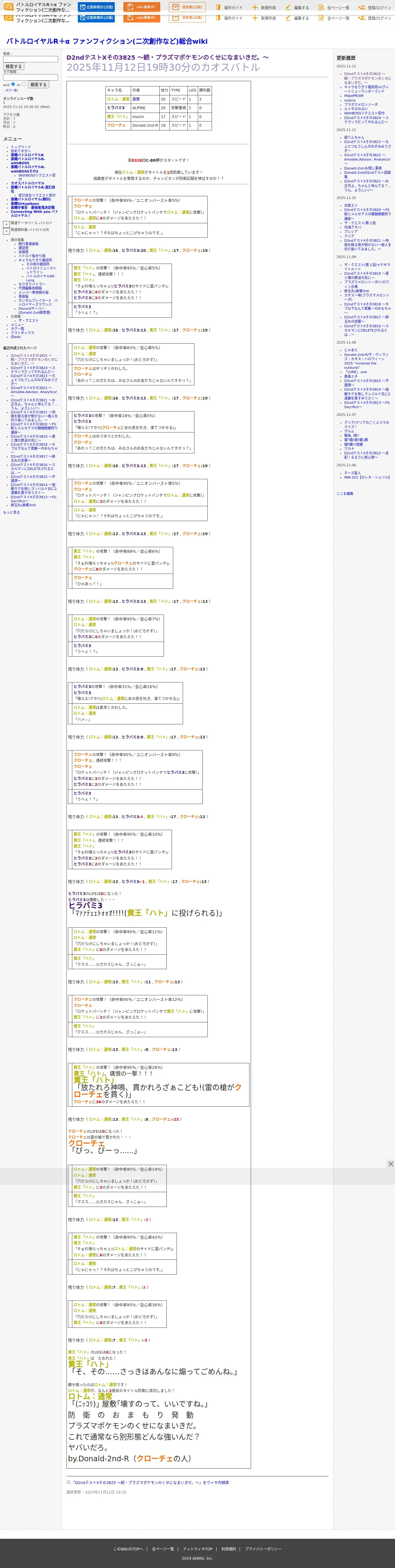Open プラズマメロンソーダ in 更新履歴
Screen dimensions: 395x1568
(x=360, y=104)
